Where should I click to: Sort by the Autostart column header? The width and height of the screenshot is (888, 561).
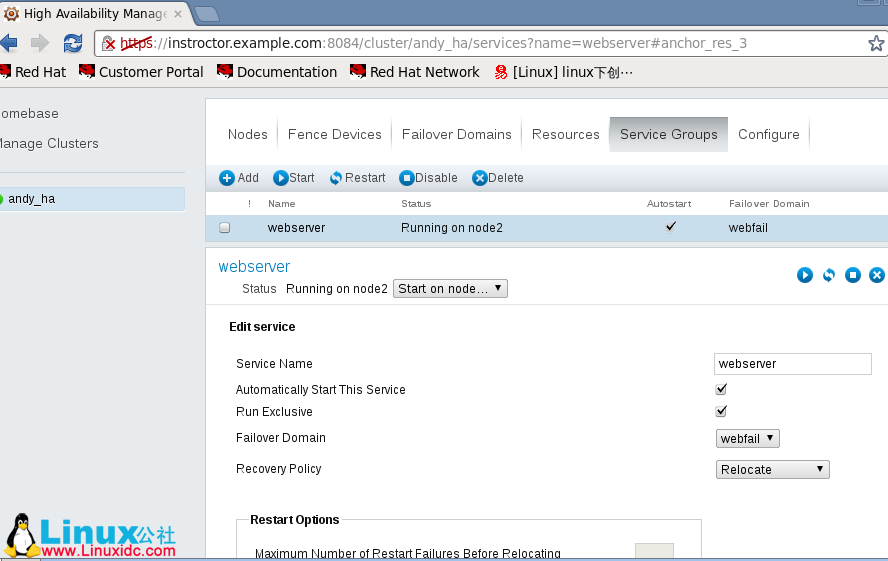(x=669, y=204)
